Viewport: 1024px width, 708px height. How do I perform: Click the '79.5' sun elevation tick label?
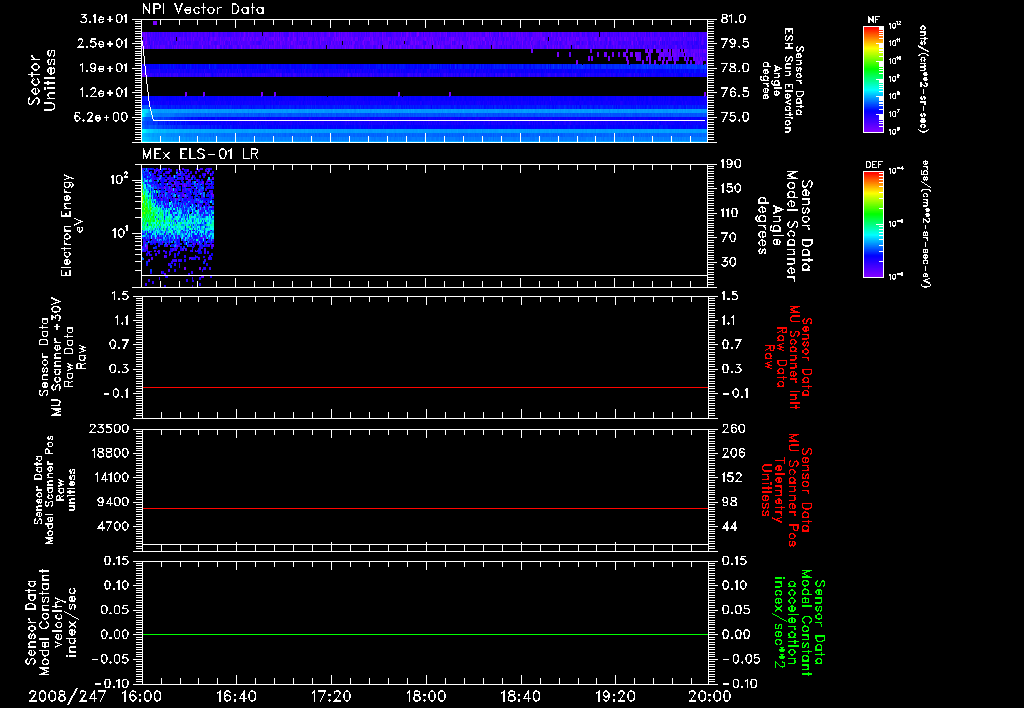point(735,43)
